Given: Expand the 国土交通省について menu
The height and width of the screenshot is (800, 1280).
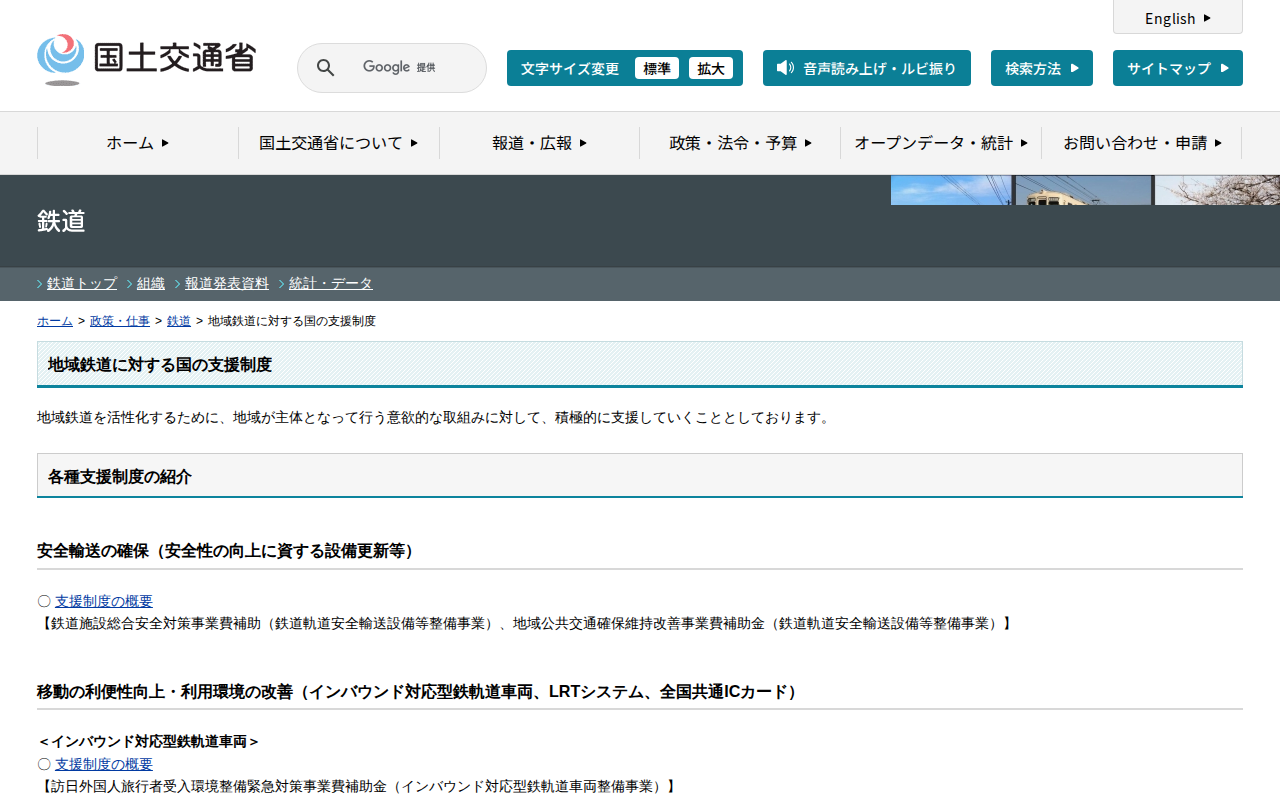Looking at the screenshot, I should pyautogui.click(x=338, y=143).
